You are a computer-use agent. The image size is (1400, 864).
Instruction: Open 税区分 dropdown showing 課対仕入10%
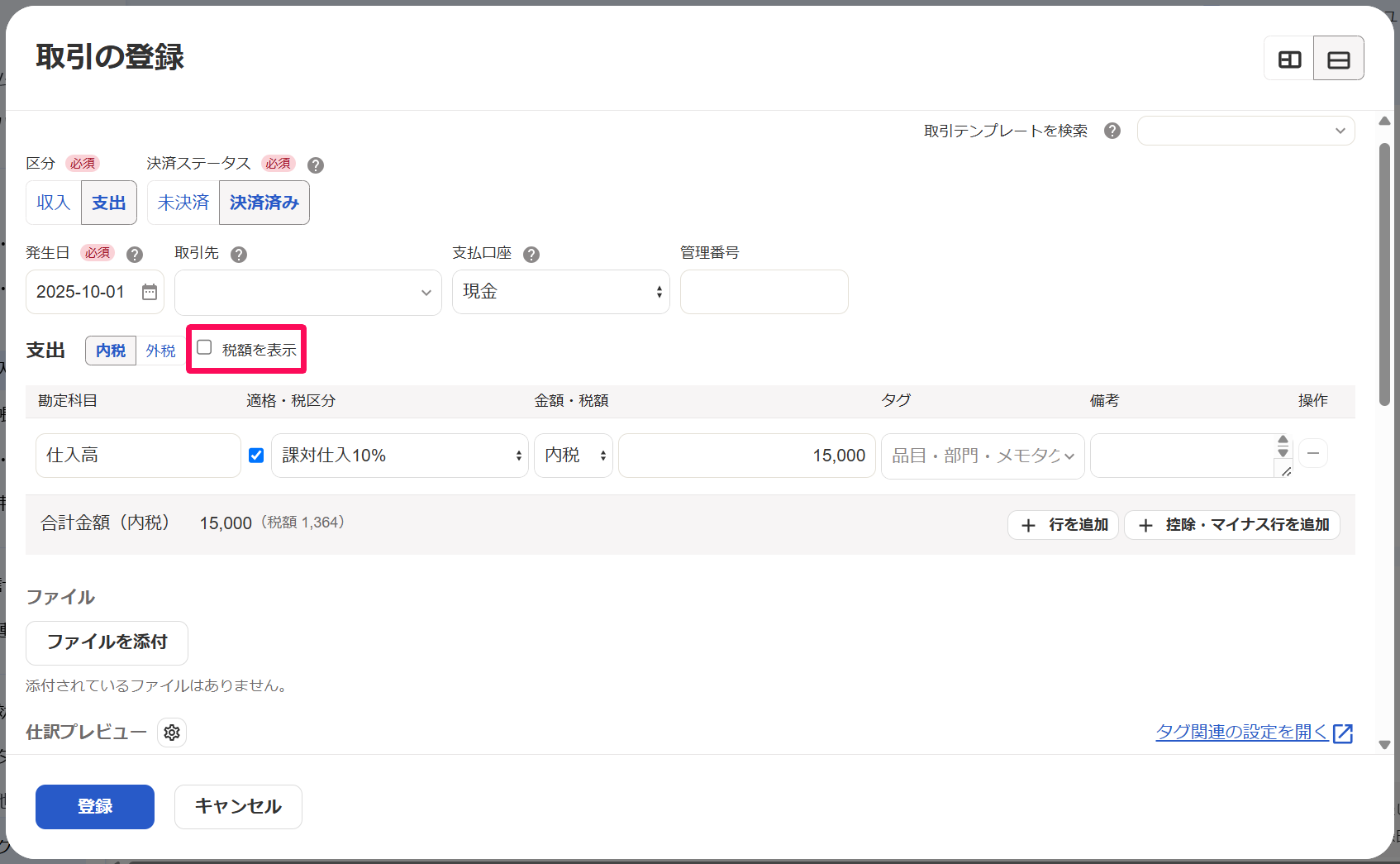coord(400,456)
